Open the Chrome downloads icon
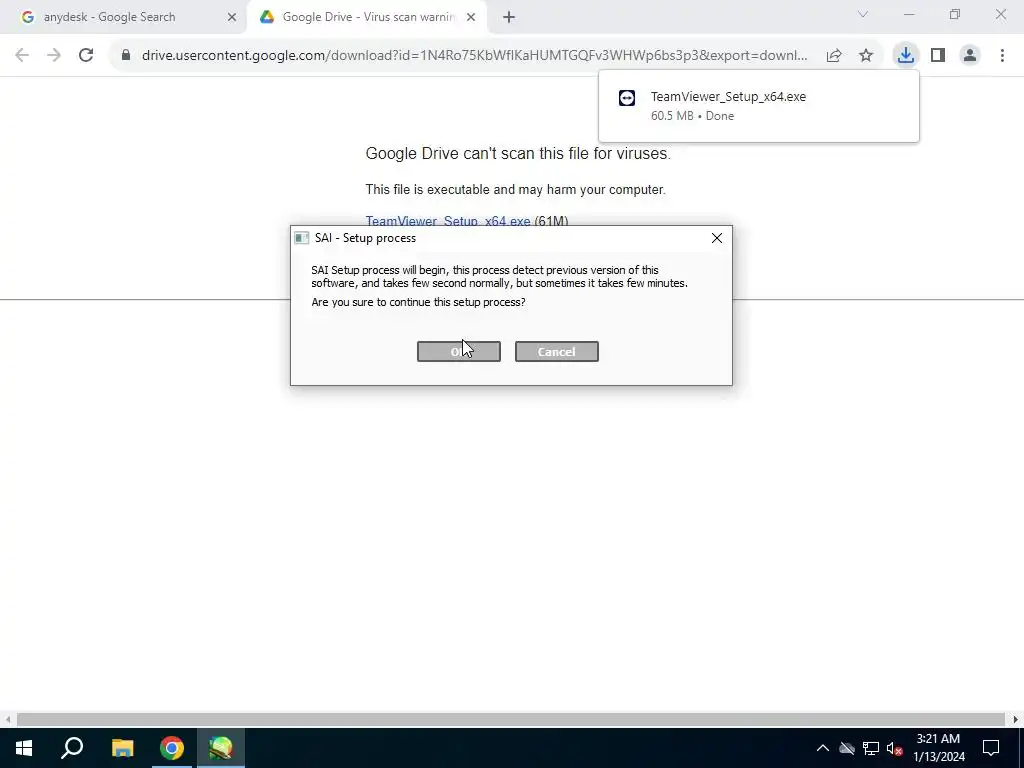The height and width of the screenshot is (768, 1024). [905, 56]
